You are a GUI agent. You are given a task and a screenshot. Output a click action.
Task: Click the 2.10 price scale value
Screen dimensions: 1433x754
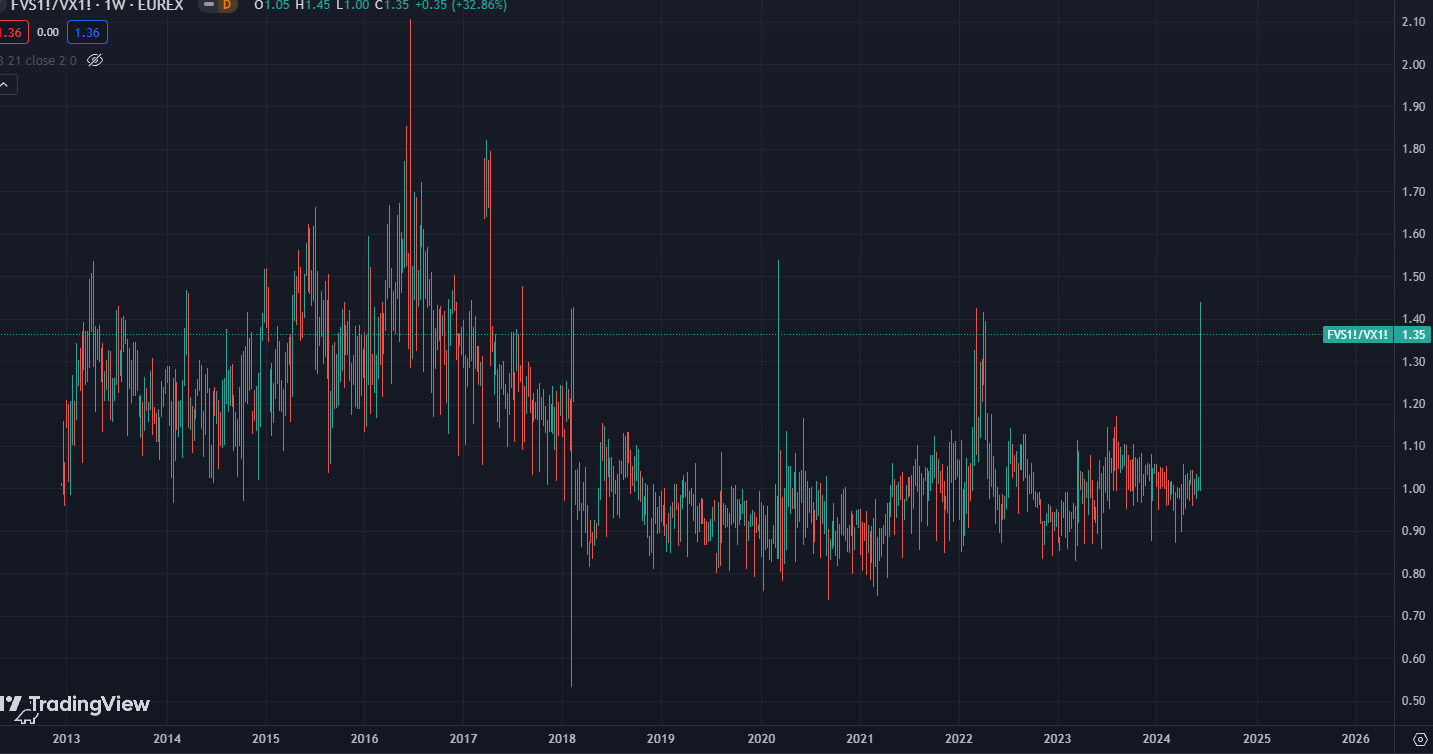(x=1413, y=22)
